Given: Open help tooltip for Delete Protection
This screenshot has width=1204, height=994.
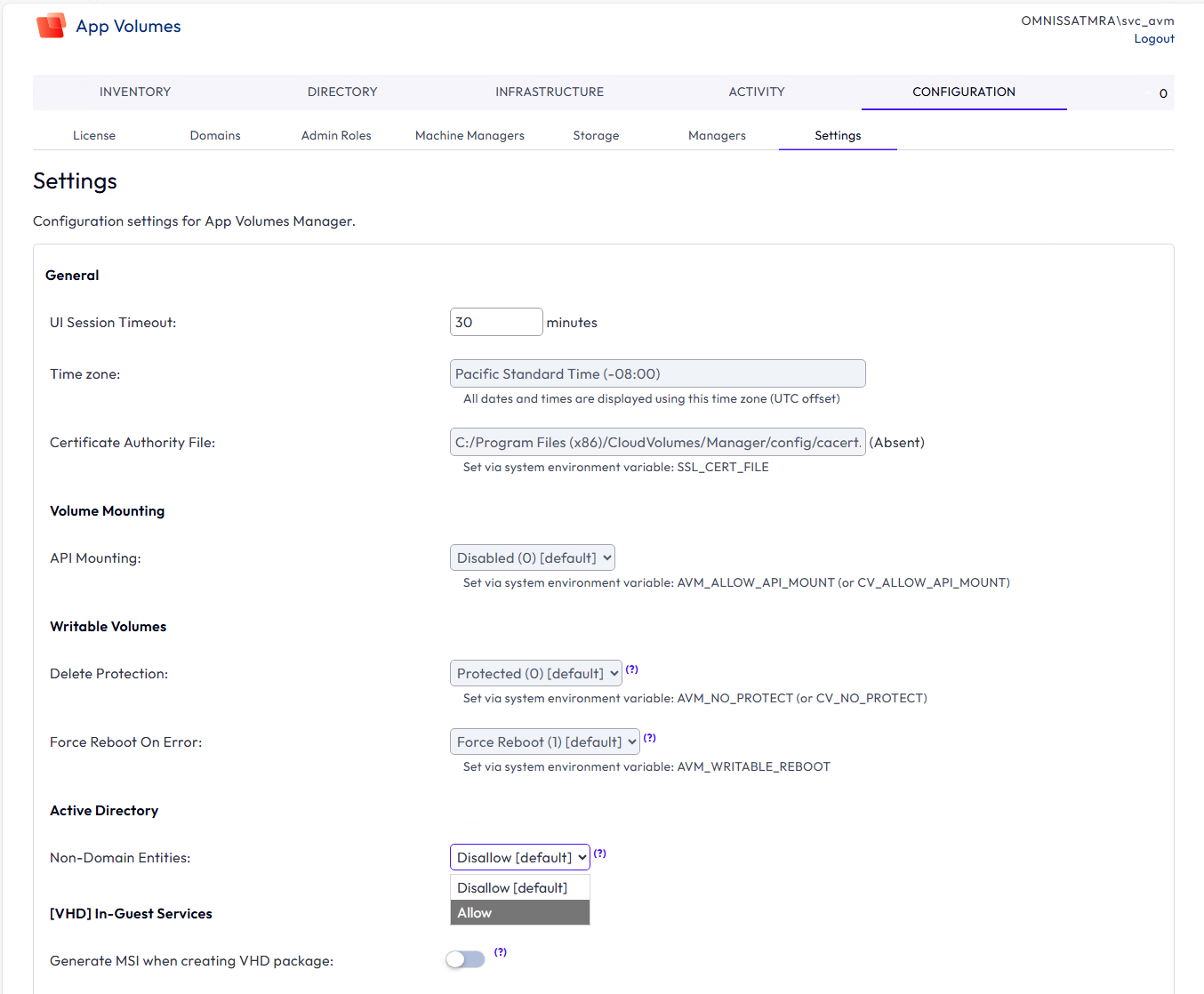Looking at the screenshot, I should (631, 669).
